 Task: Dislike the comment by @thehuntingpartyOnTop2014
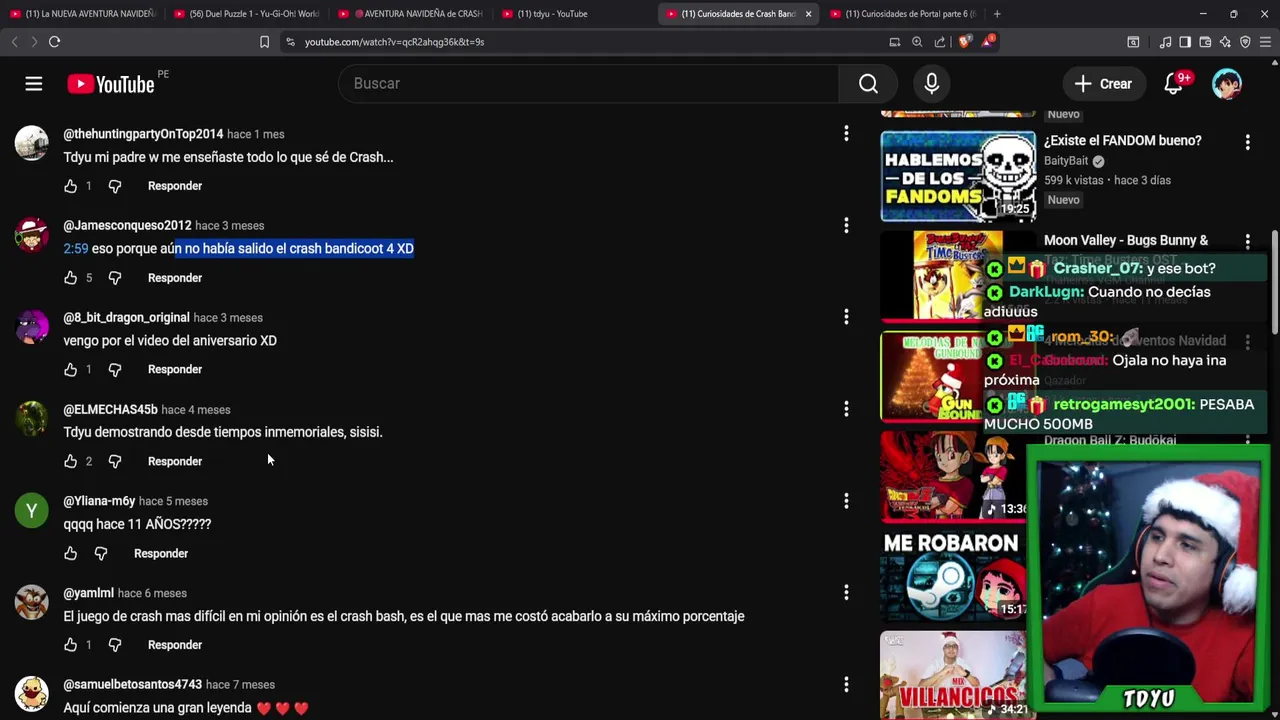114,186
